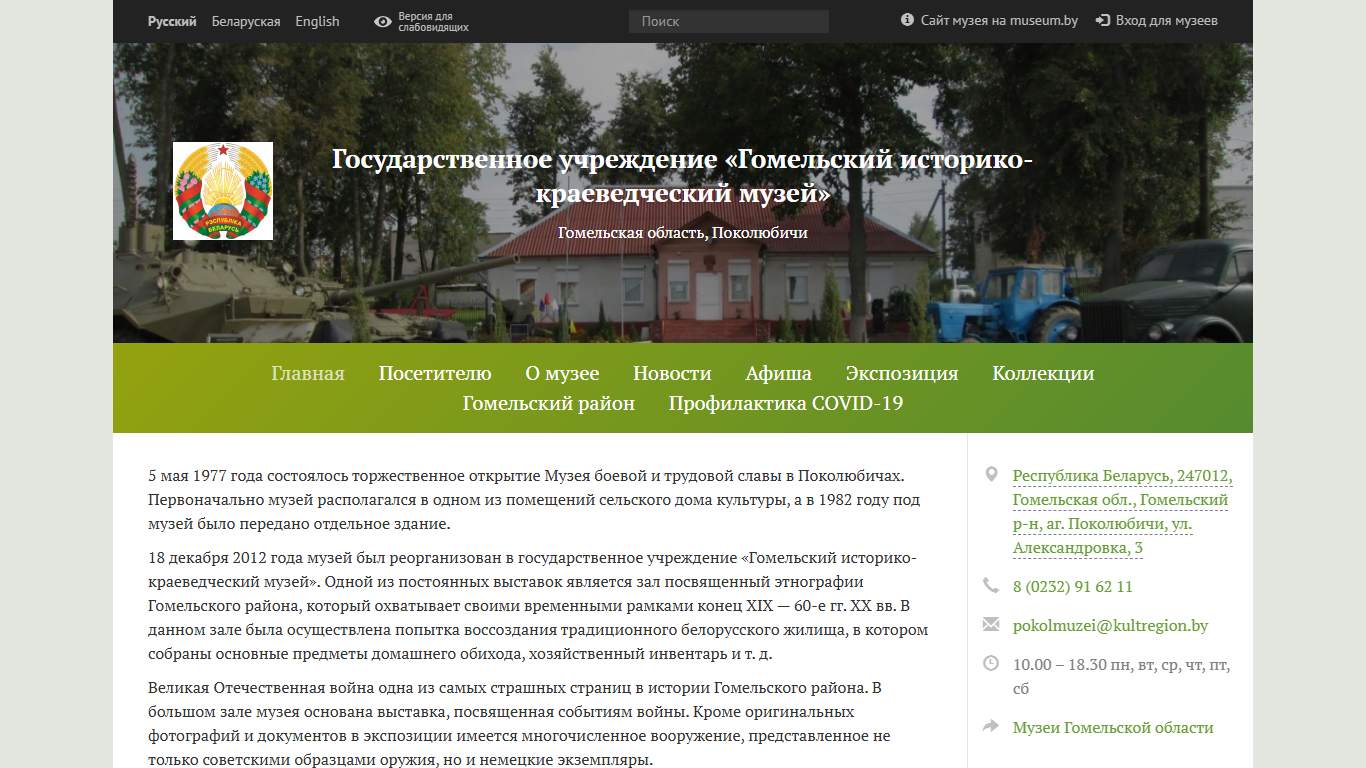Open the Профилактика COVID-19 menu item

786,404
